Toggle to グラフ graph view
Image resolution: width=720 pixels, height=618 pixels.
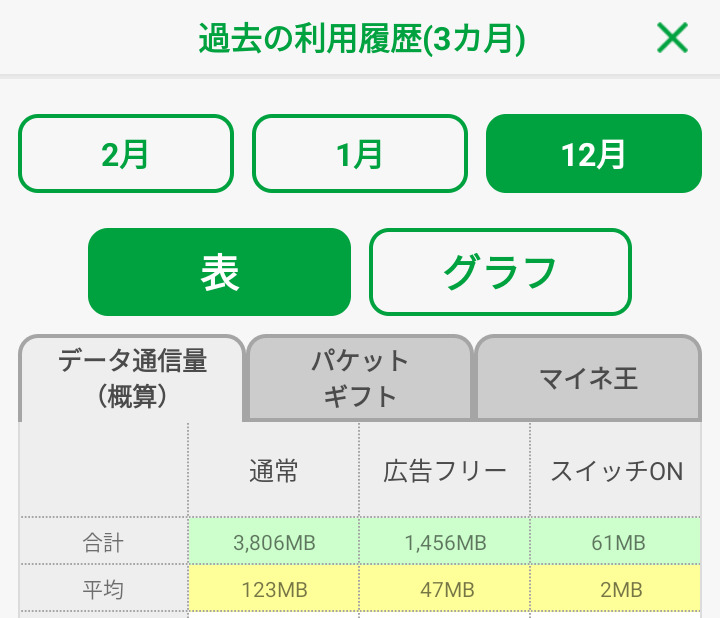coord(500,272)
